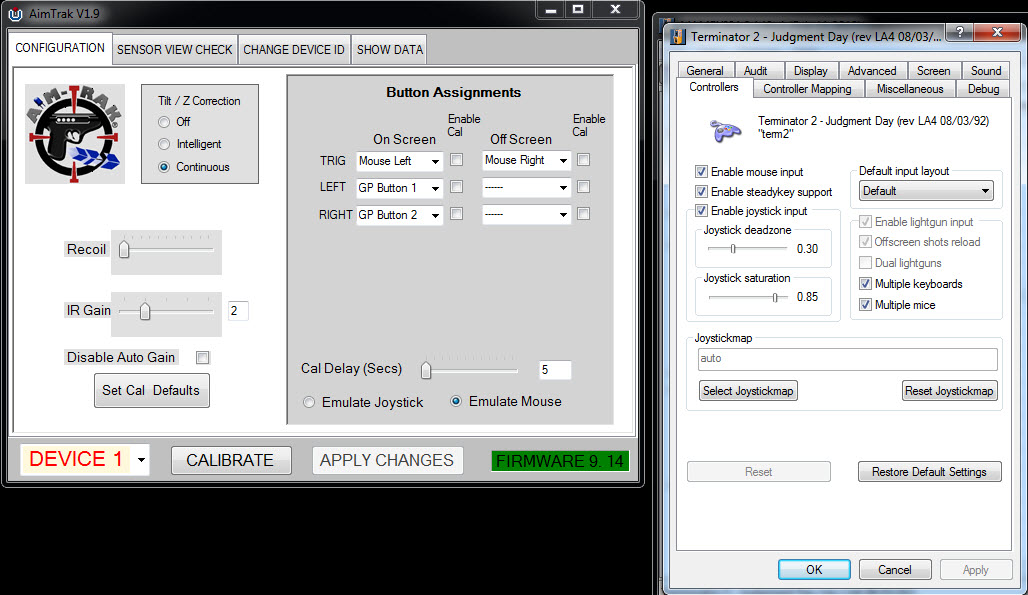Open the SHOW DATA tab
Image resolution: width=1028 pixels, height=595 pixels.
(x=389, y=50)
